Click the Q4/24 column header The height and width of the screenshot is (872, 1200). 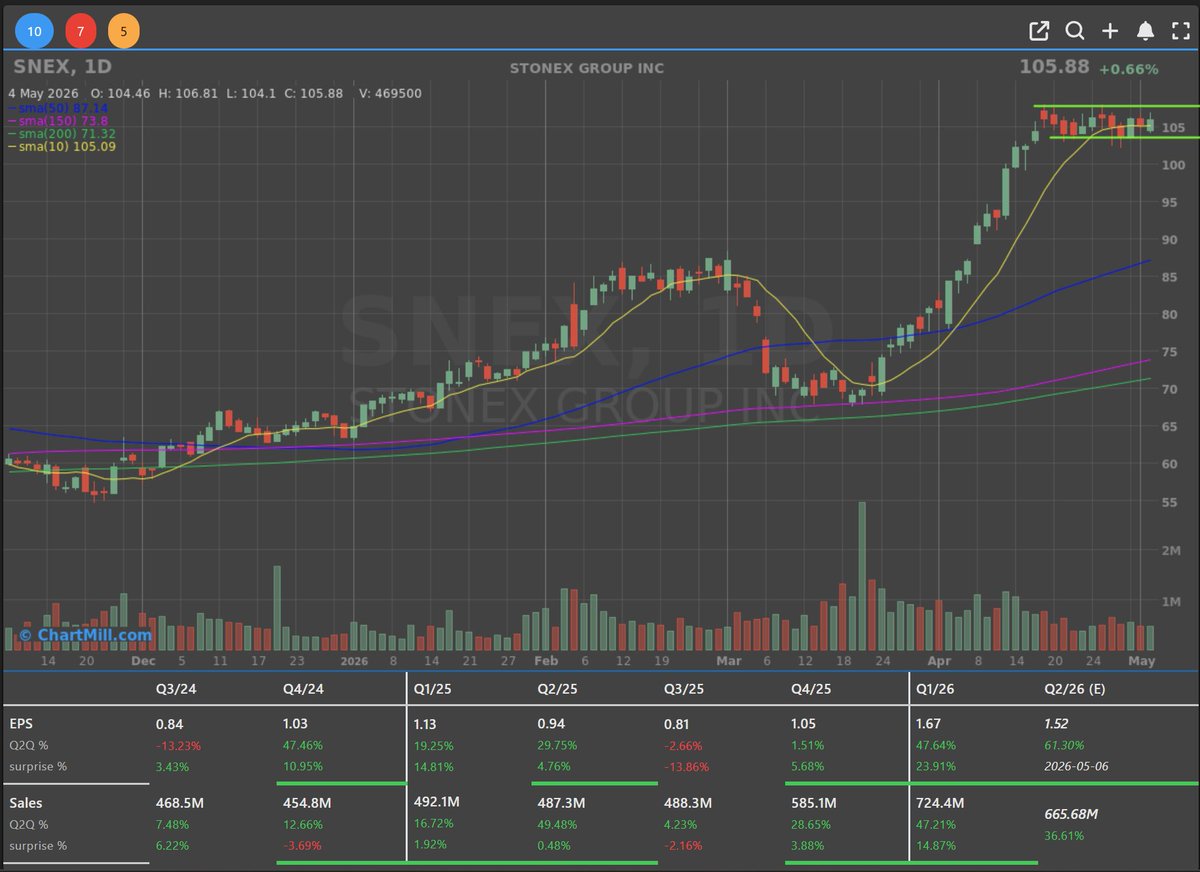pyautogui.click(x=303, y=689)
